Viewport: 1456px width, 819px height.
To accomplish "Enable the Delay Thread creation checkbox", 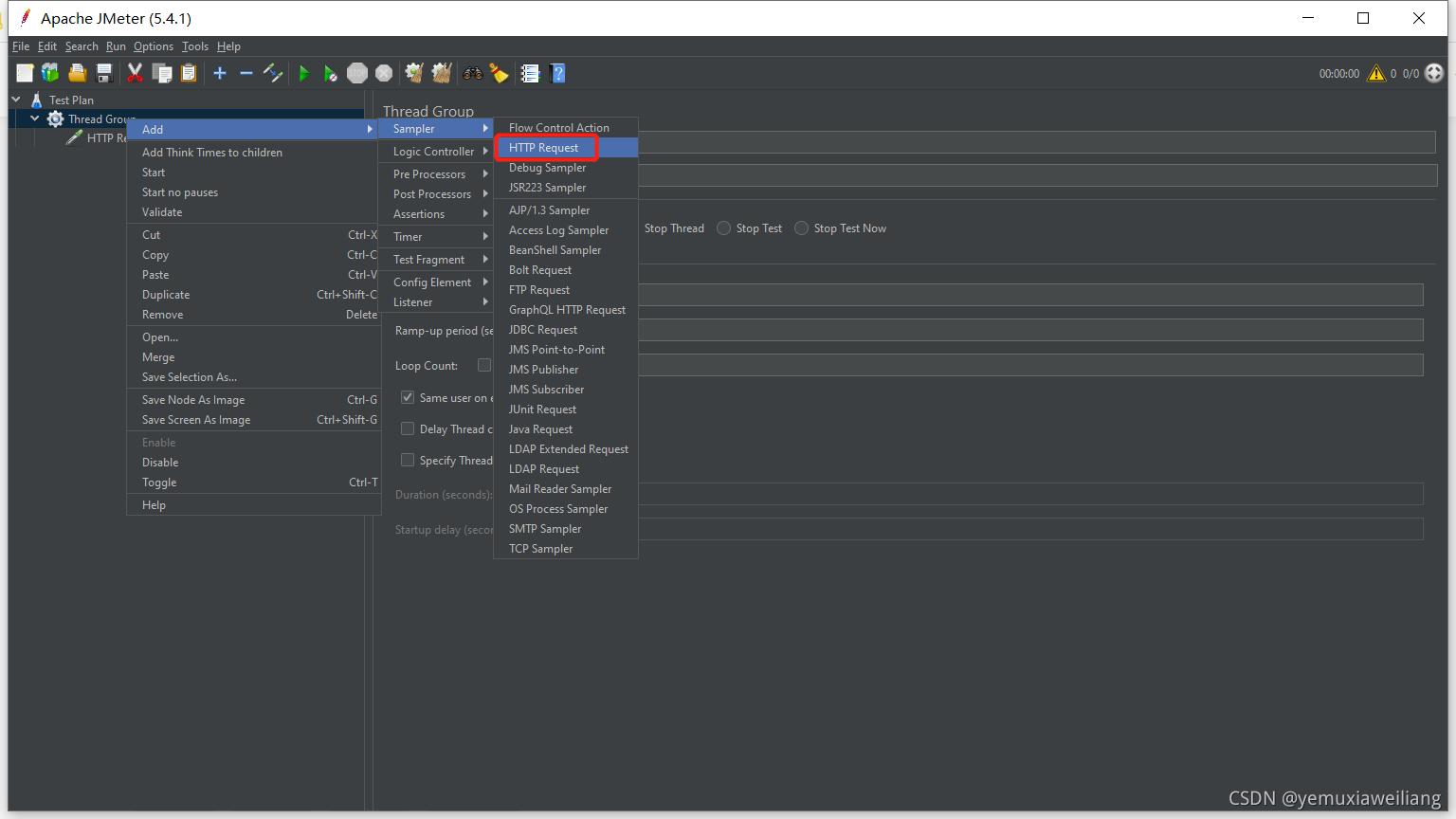I will pyautogui.click(x=408, y=428).
